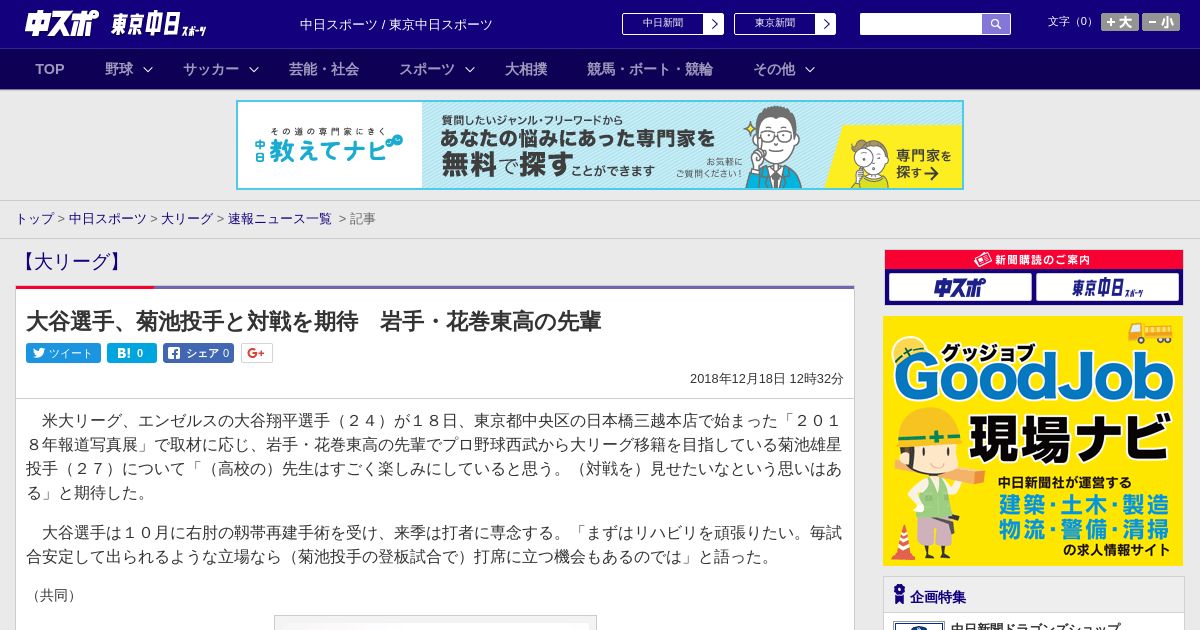This screenshot has height=630, width=1200.
Task: Open the GoodJob 現場ナビ advertisement
Action: coord(1033,441)
